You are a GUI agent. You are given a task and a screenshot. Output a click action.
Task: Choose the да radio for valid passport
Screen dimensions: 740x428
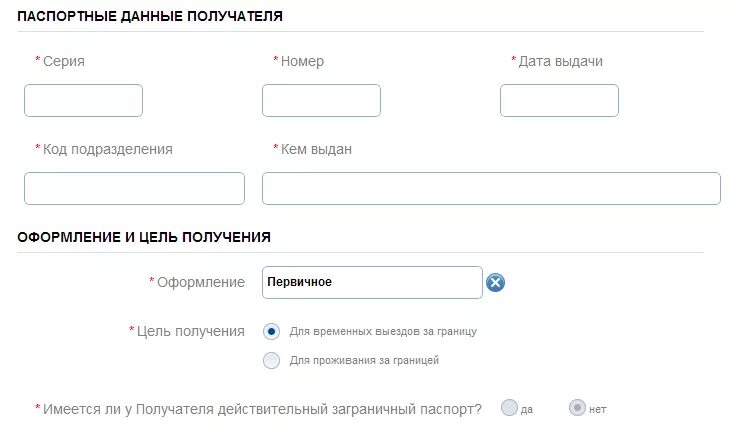[509, 408]
